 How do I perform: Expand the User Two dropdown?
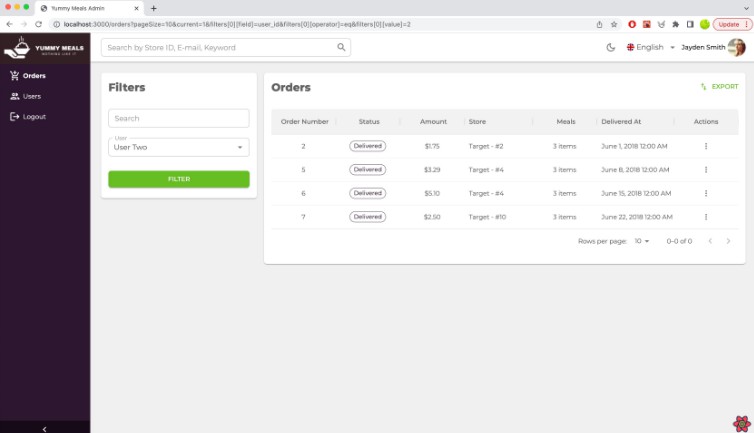tap(178, 147)
